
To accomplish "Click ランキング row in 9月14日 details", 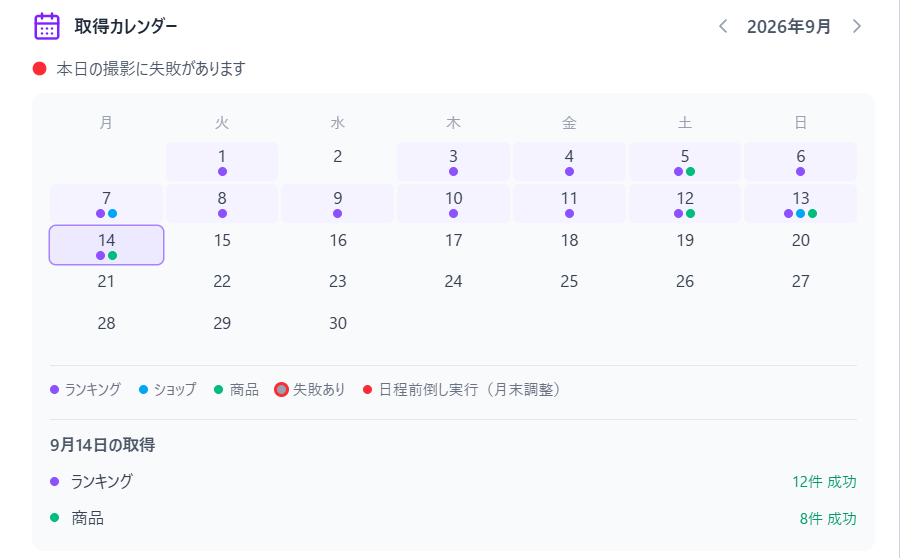I will pos(453,482).
